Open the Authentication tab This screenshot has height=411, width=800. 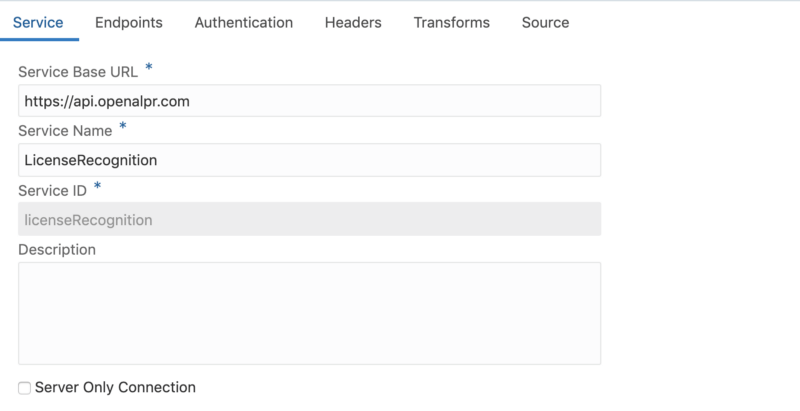click(244, 22)
